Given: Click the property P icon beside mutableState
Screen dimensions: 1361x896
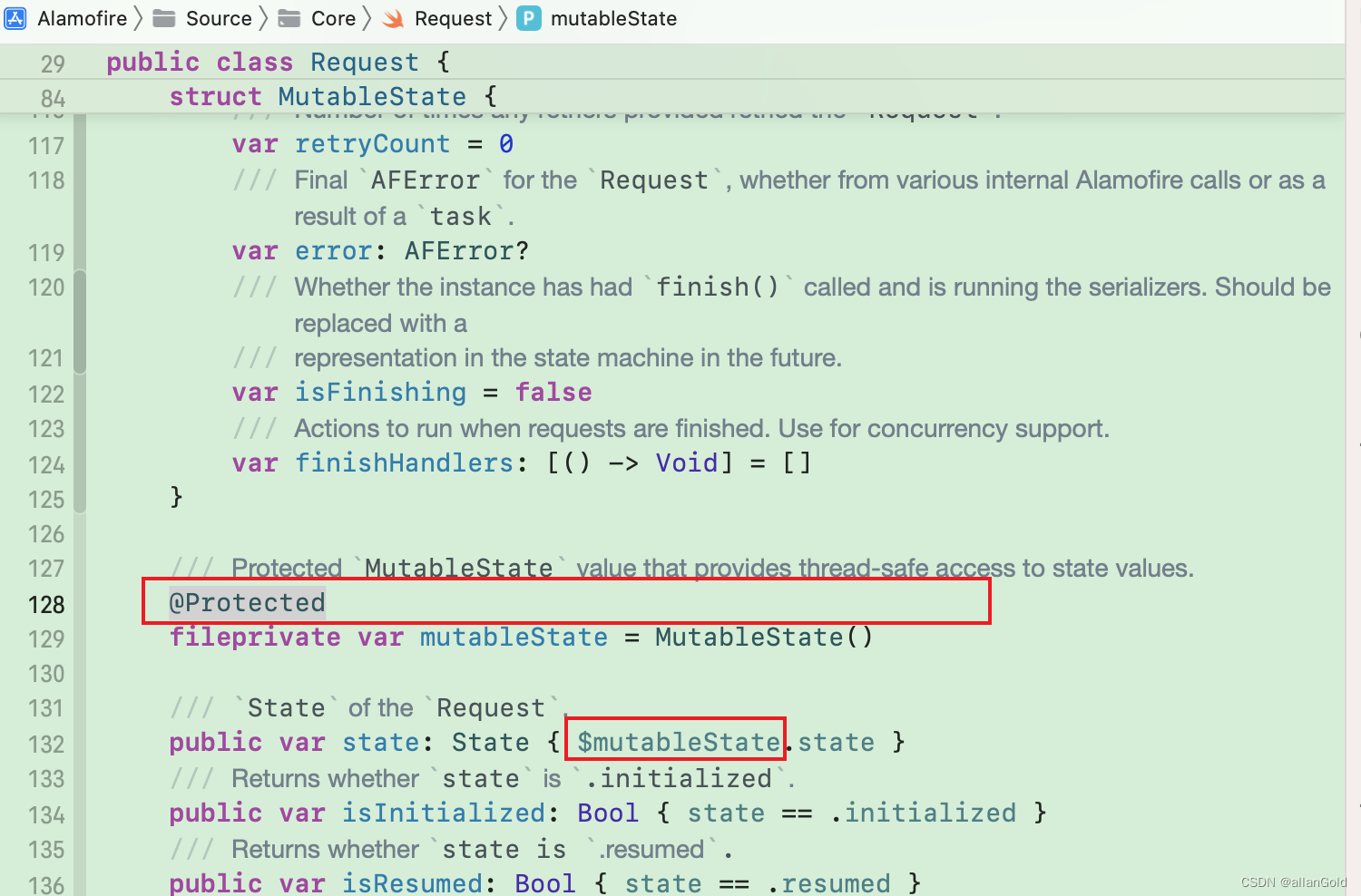Looking at the screenshot, I should click(x=528, y=18).
